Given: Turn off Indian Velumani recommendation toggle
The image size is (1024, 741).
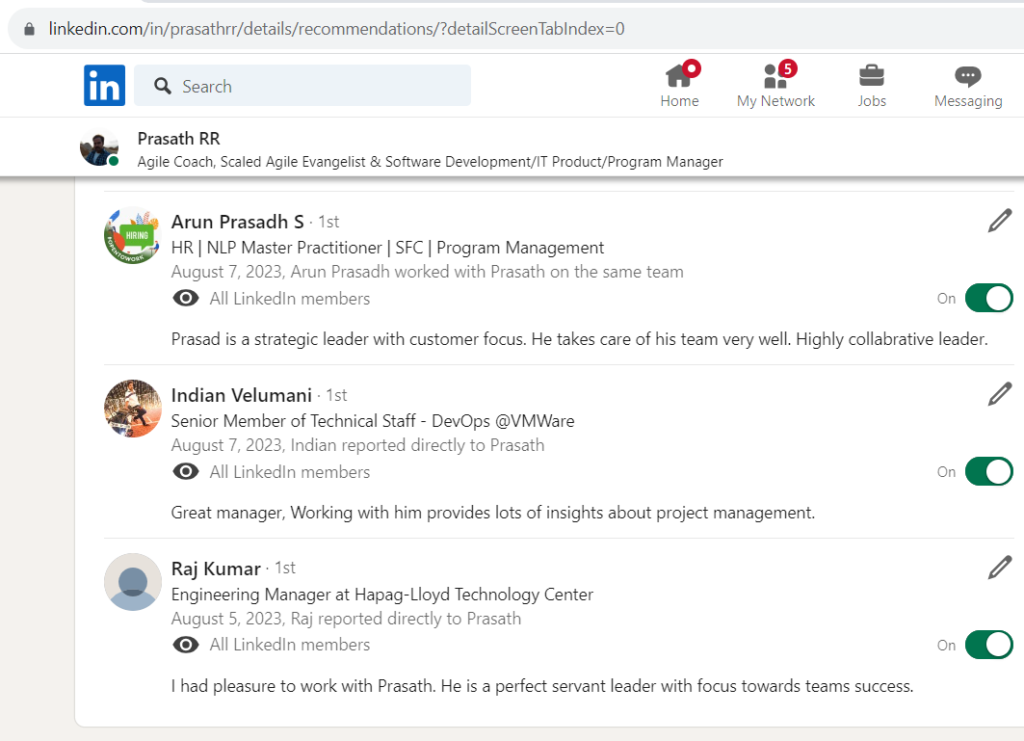Looking at the screenshot, I should 989,471.
